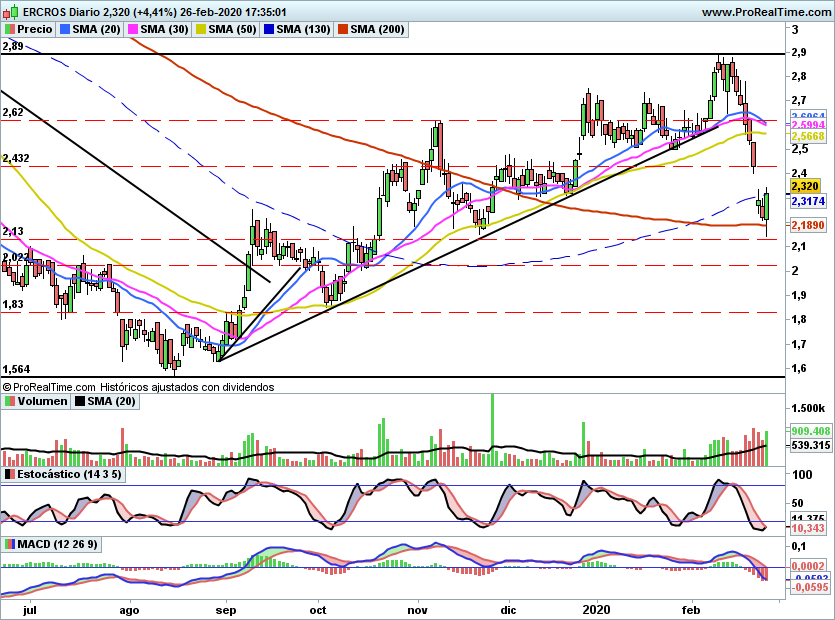Click the ago label on time axis
Screen dimensions: 835x620
pyautogui.click(x=129, y=610)
